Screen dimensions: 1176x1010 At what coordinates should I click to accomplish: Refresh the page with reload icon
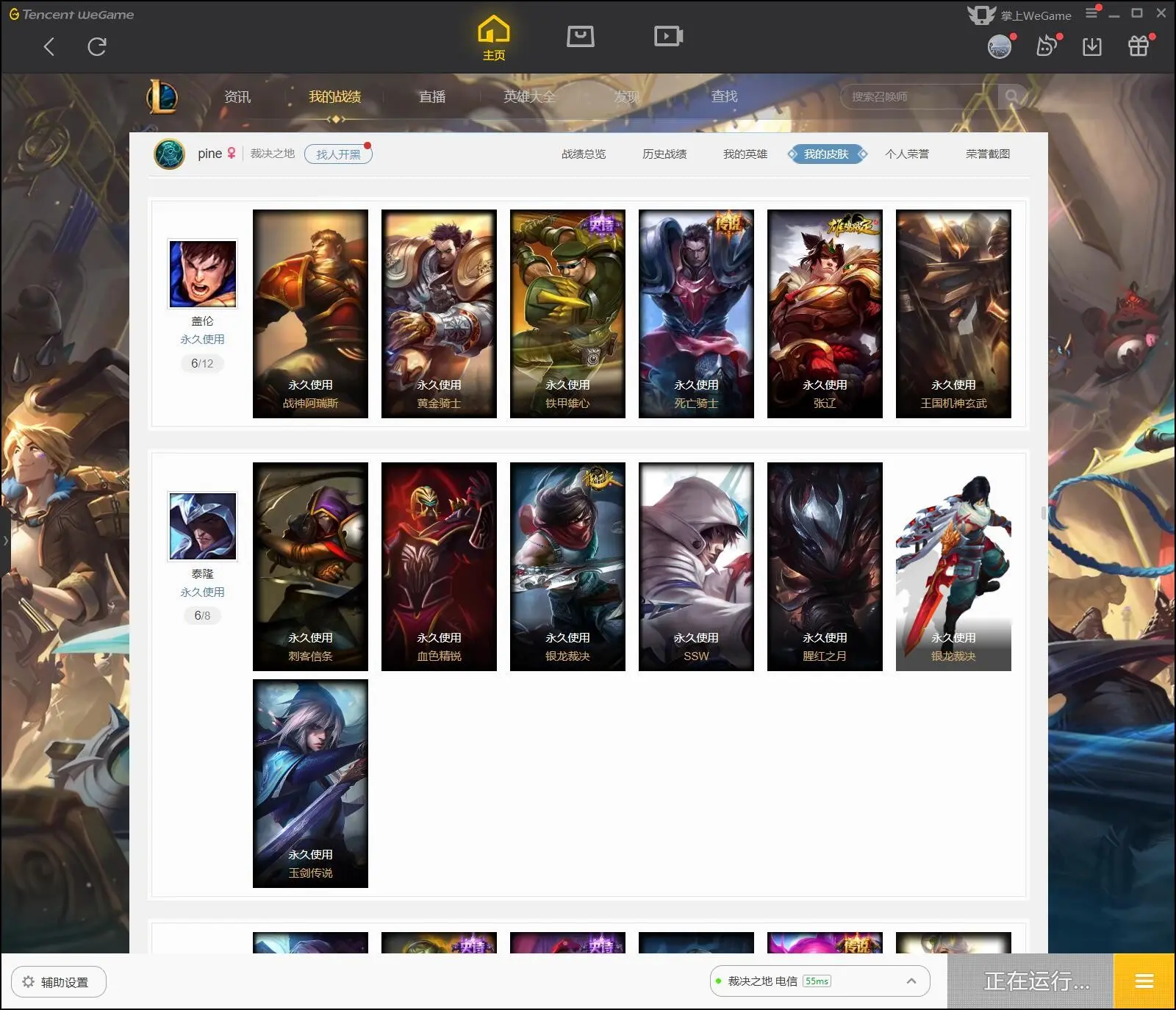pos(97,47)
